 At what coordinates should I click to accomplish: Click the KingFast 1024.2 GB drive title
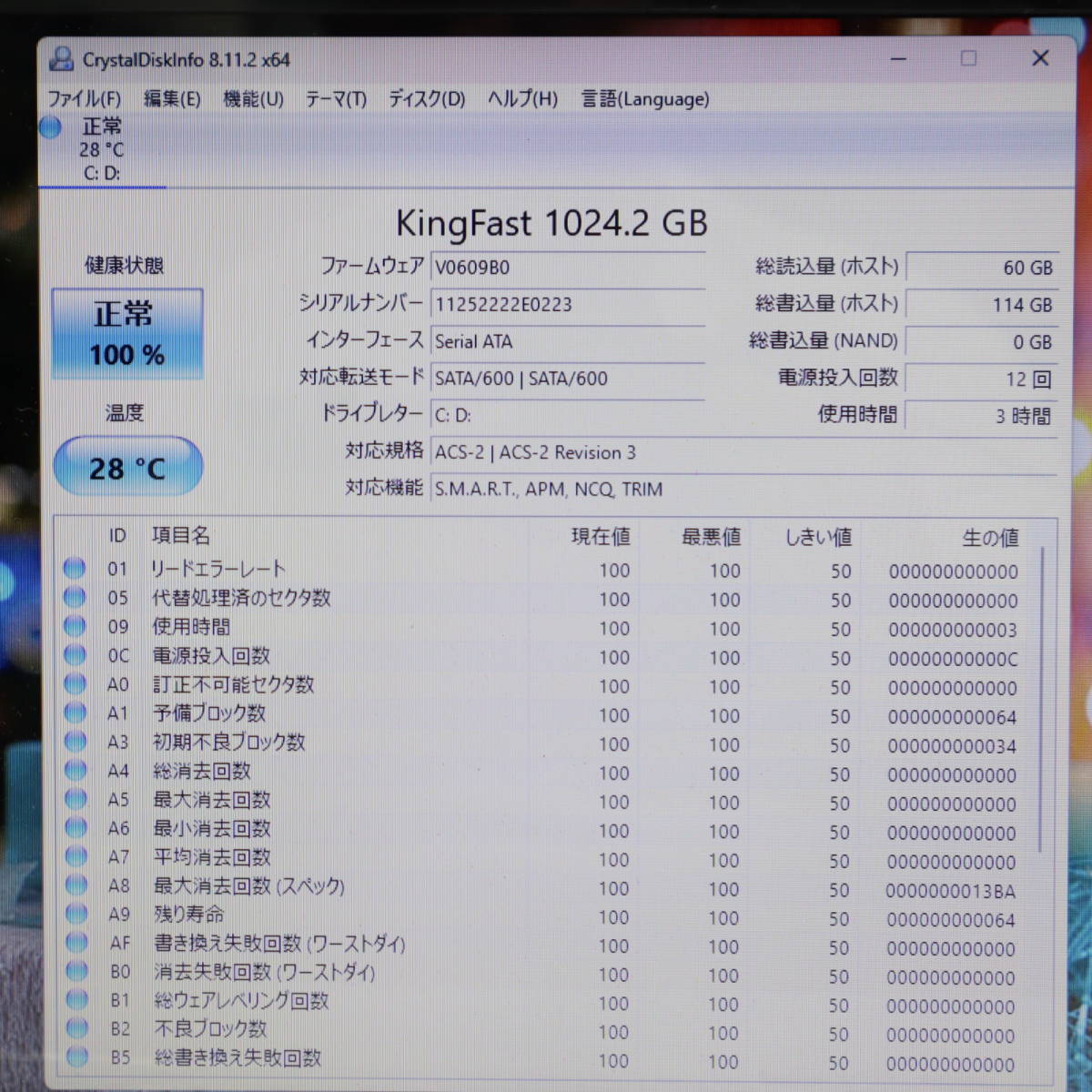click(551, 223)
